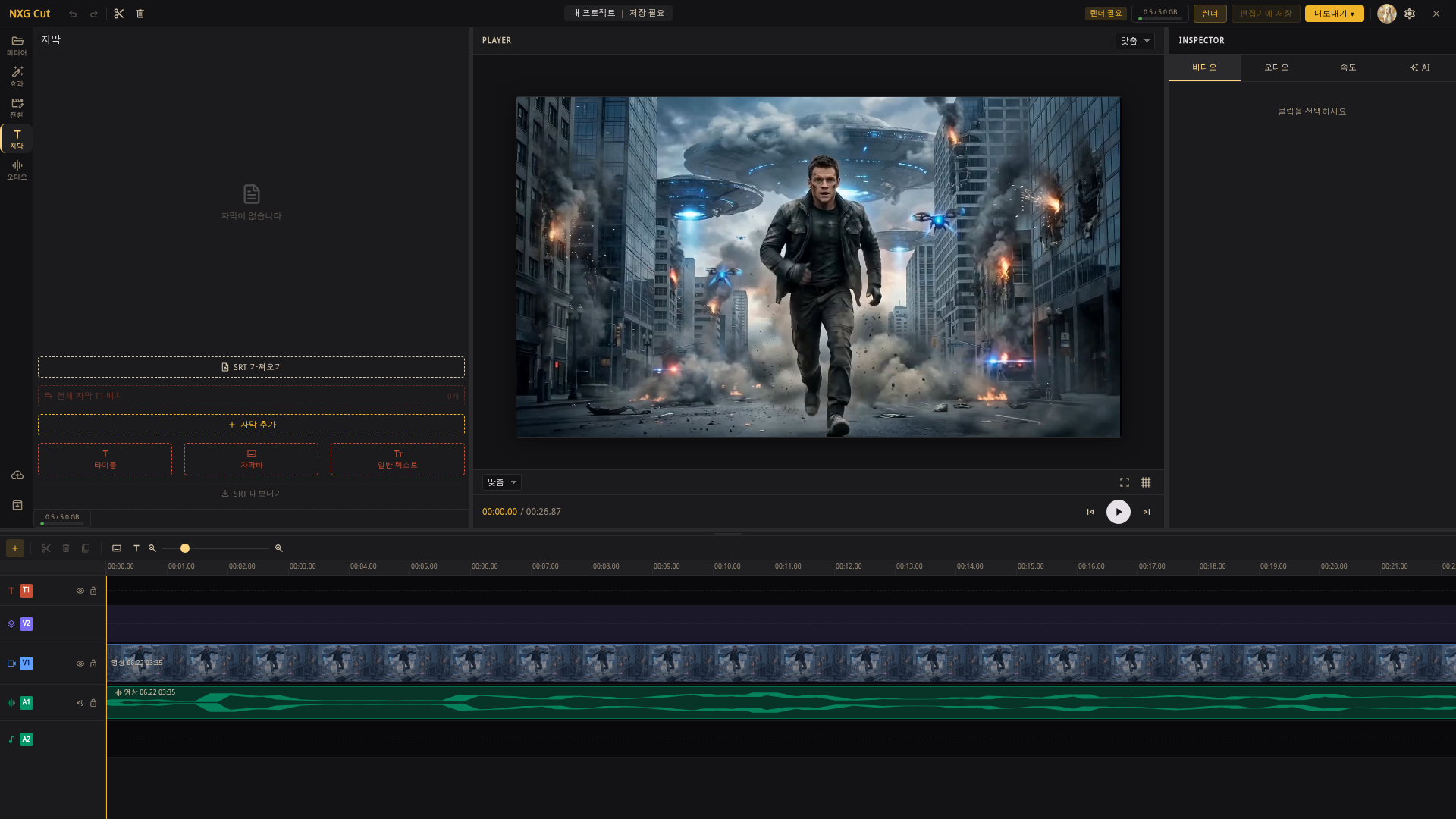The image size is (1456, 819).
Task: Open the user profile avatar
Action: [1387, 14]
